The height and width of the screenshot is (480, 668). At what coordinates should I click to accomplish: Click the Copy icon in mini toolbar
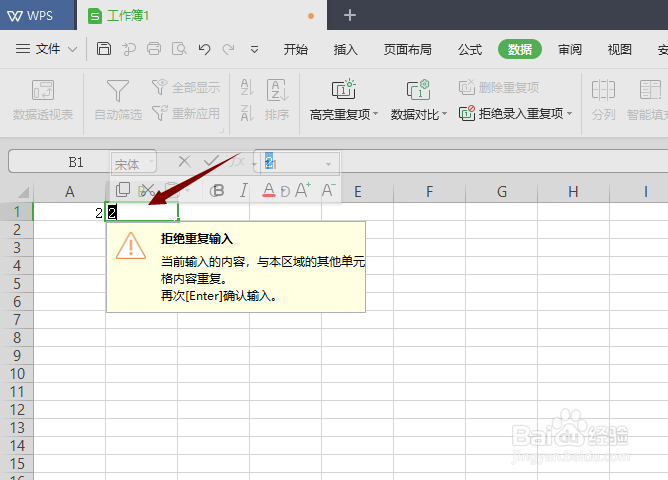pos(123,189)
